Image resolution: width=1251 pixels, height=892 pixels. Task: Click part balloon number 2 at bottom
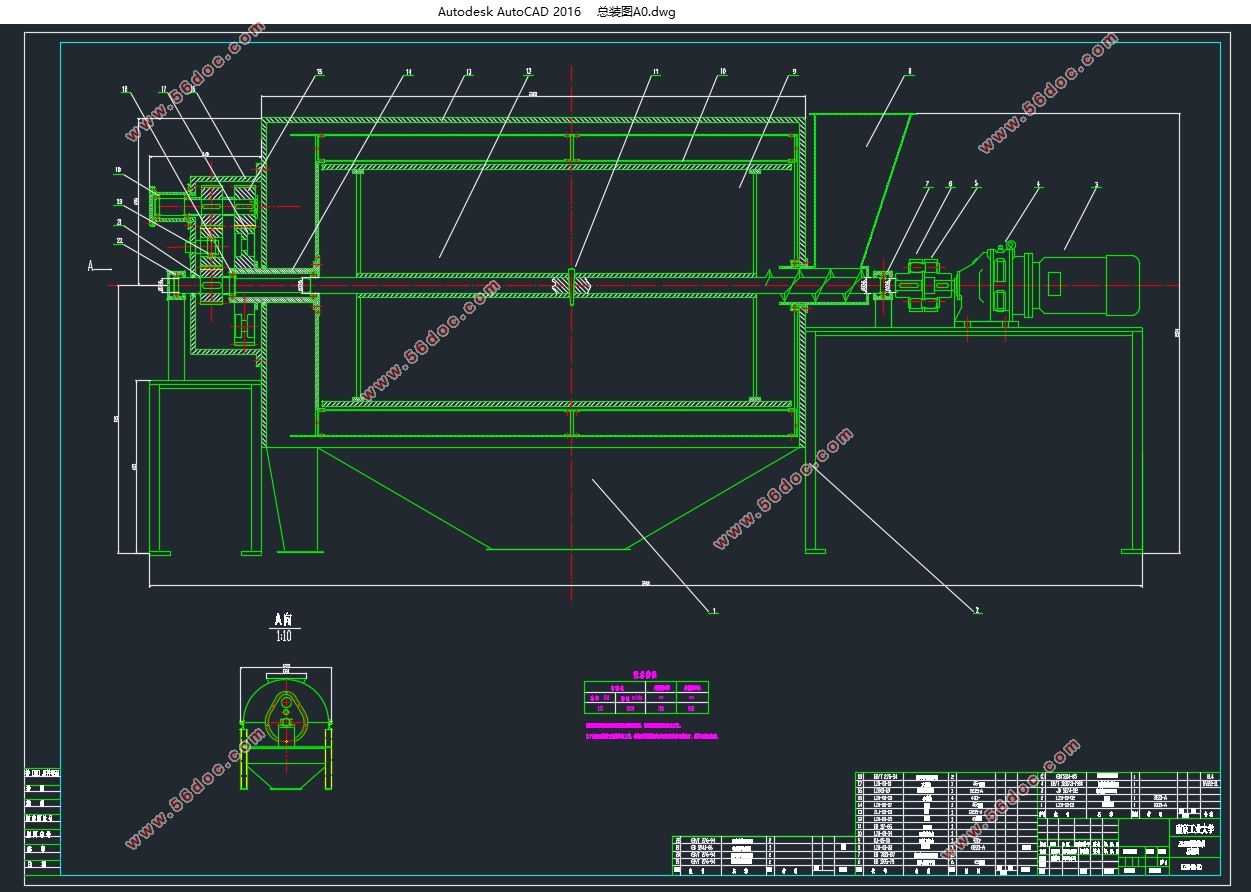(976, 610)
